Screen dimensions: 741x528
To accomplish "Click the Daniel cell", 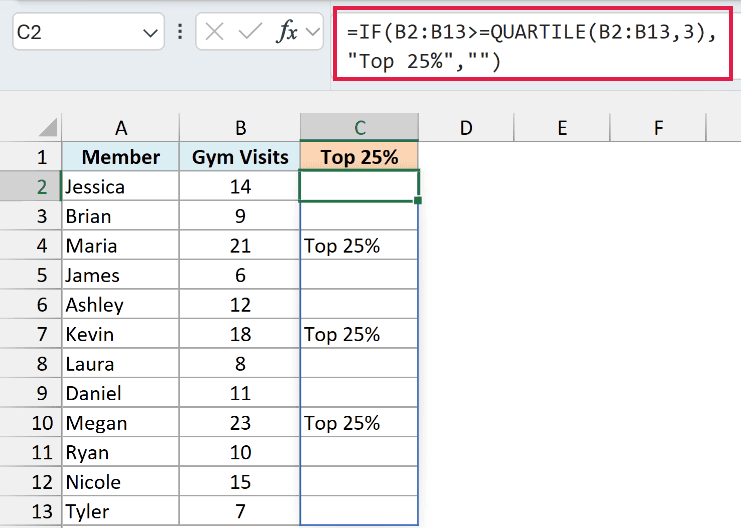I will (121, 393).
